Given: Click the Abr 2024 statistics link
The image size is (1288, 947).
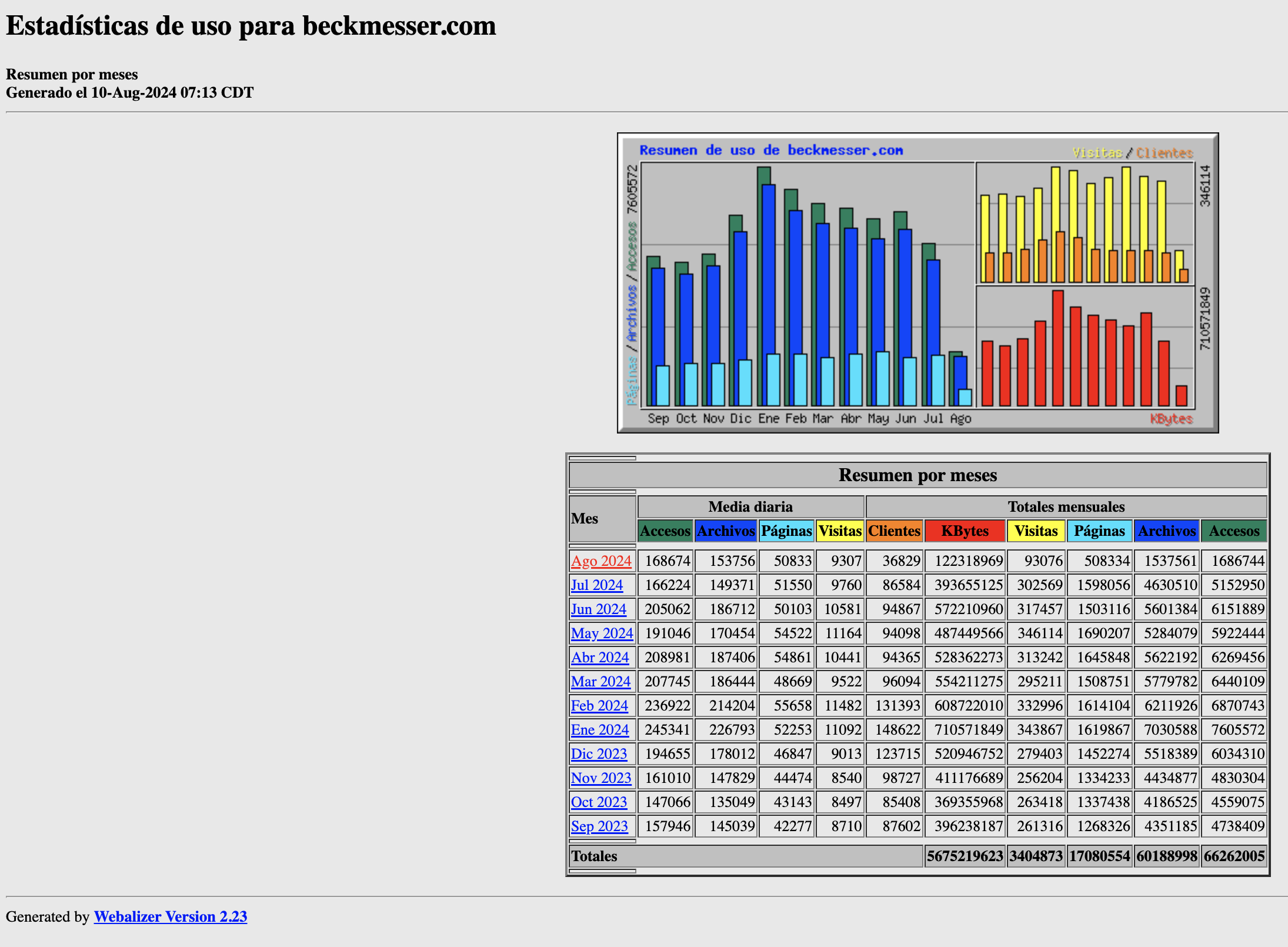Looking at the screenshot, I should (599, 656).
